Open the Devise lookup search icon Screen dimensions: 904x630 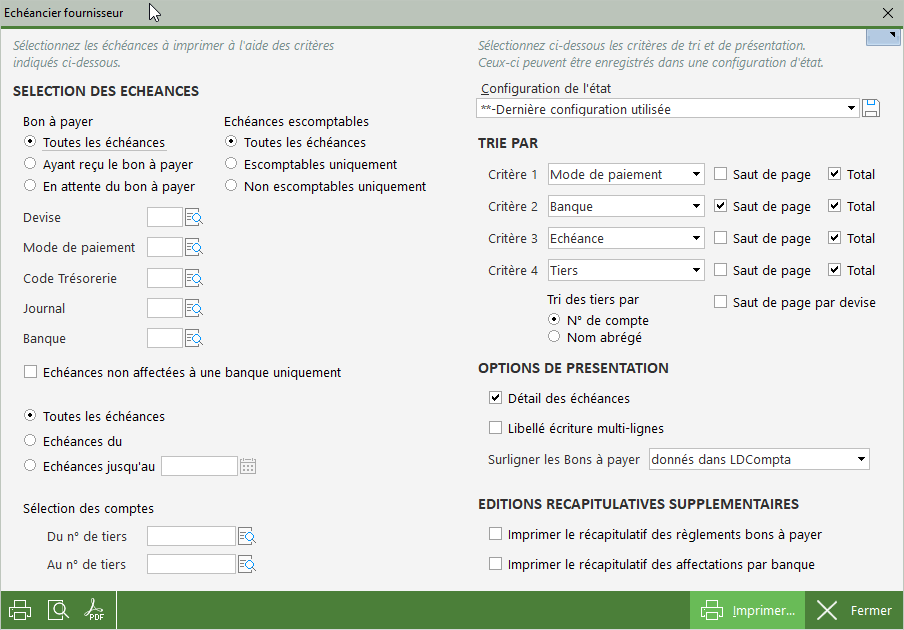[x=194, y=218]
